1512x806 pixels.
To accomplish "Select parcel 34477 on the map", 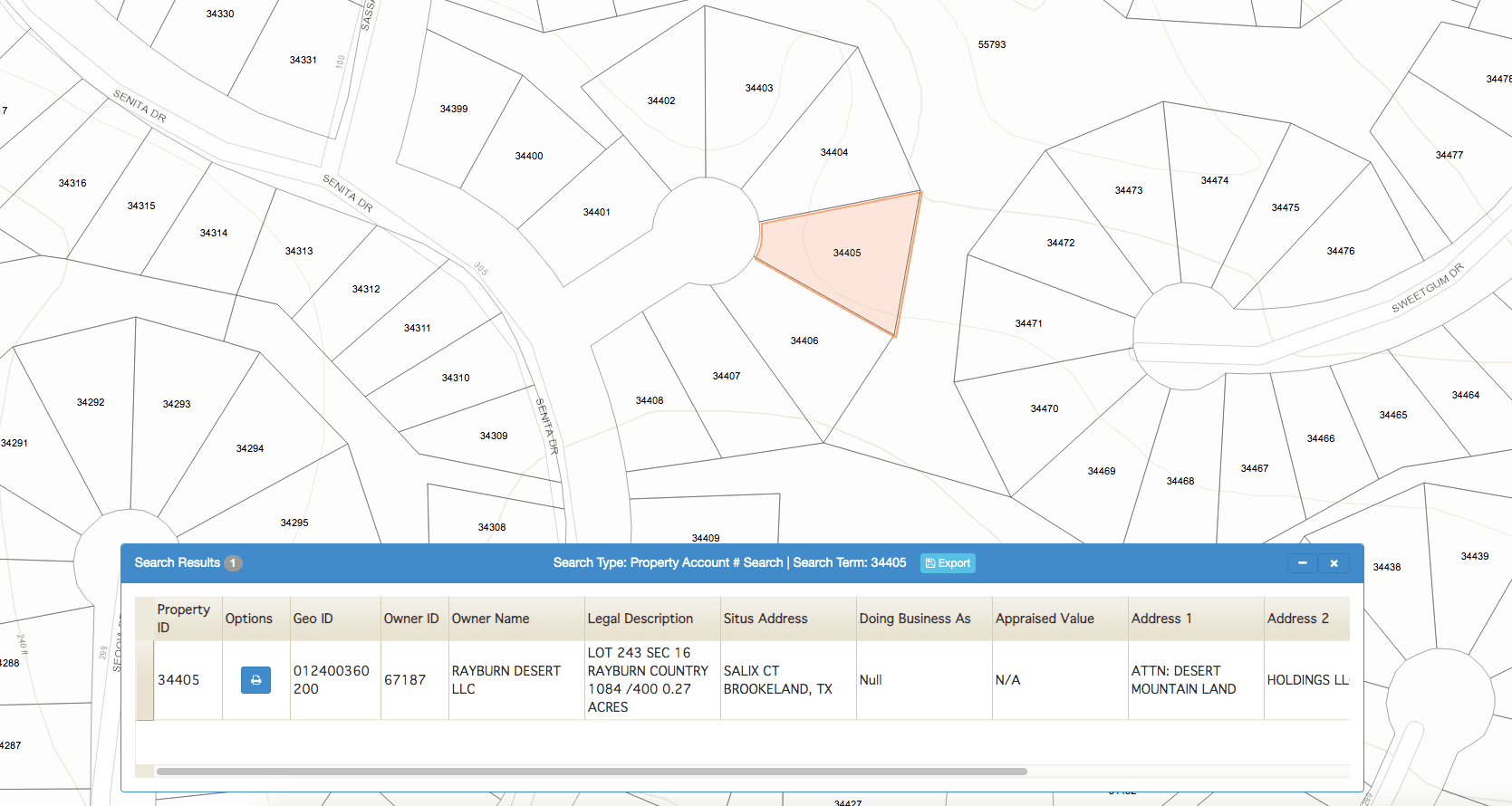I will (1449, 155).
